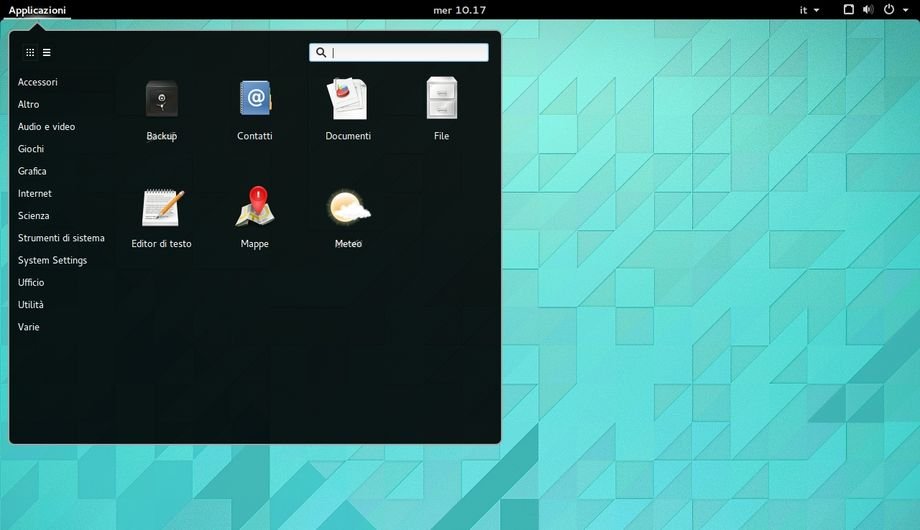Open the System Settings category
This screenshot has width=920, height=530.
pos(52,260)
